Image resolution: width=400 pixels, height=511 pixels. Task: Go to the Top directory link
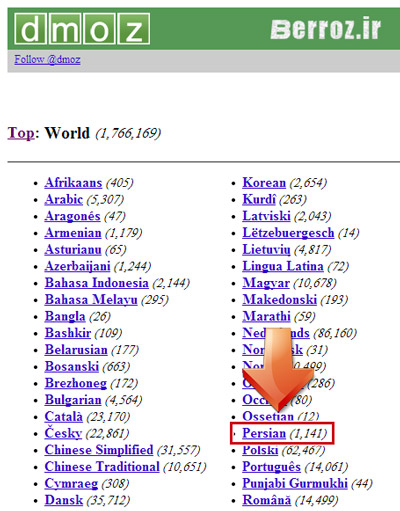[x=21, y=133]
